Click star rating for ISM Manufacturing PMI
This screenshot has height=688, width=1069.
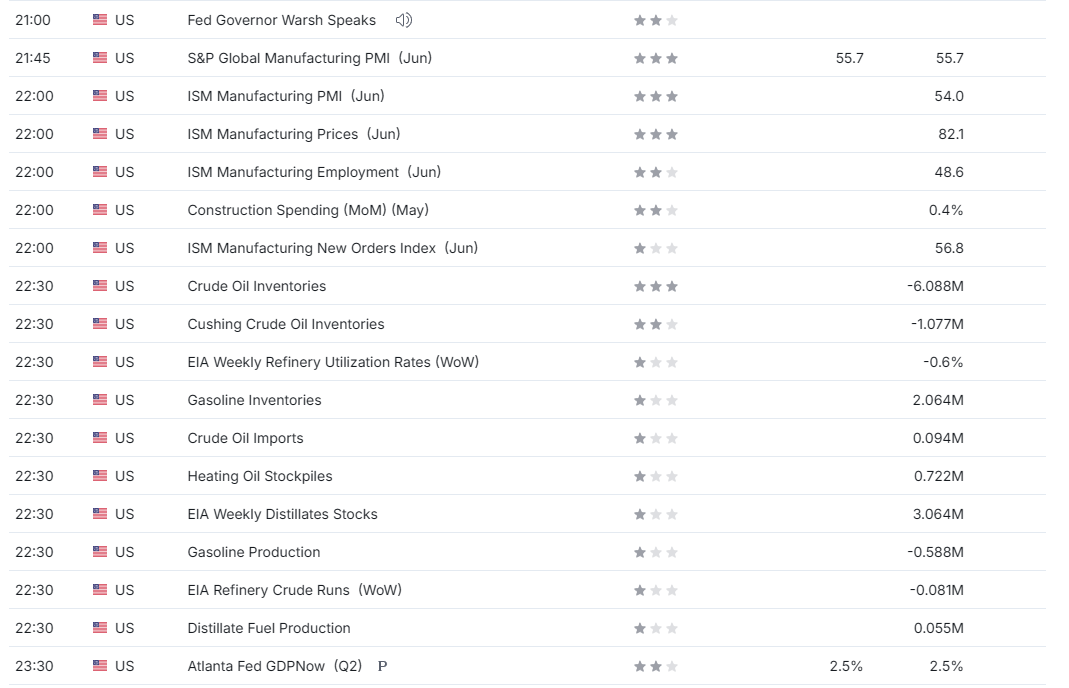point(656,96)
